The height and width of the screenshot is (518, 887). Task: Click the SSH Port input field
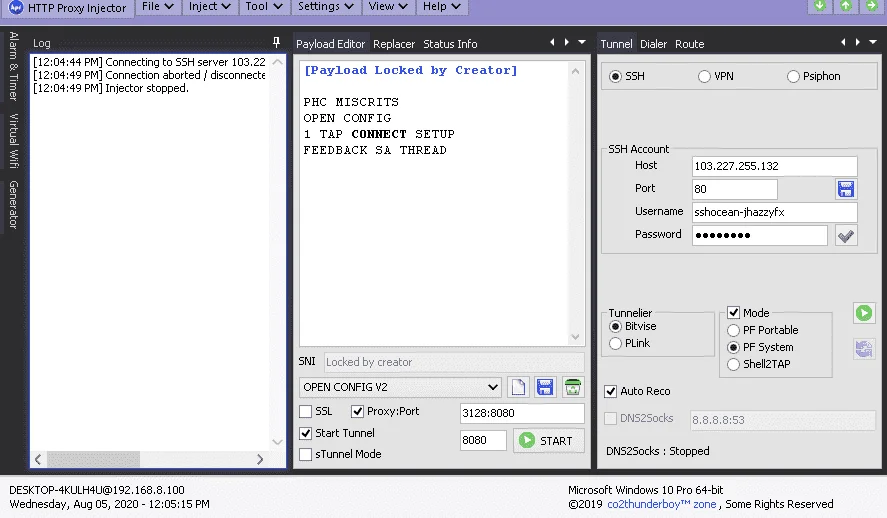point(734,189)
